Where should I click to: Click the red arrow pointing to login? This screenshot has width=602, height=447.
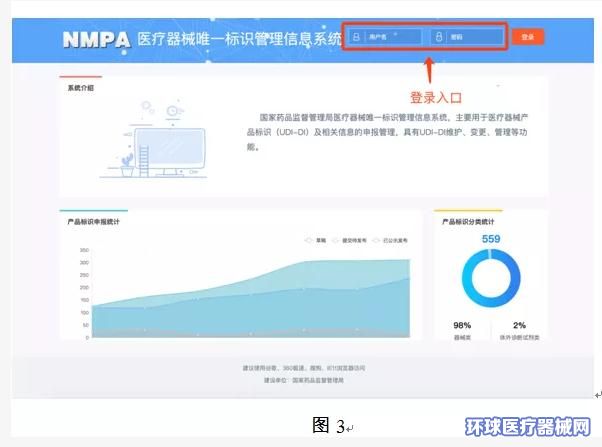click(x=429, y=69)
